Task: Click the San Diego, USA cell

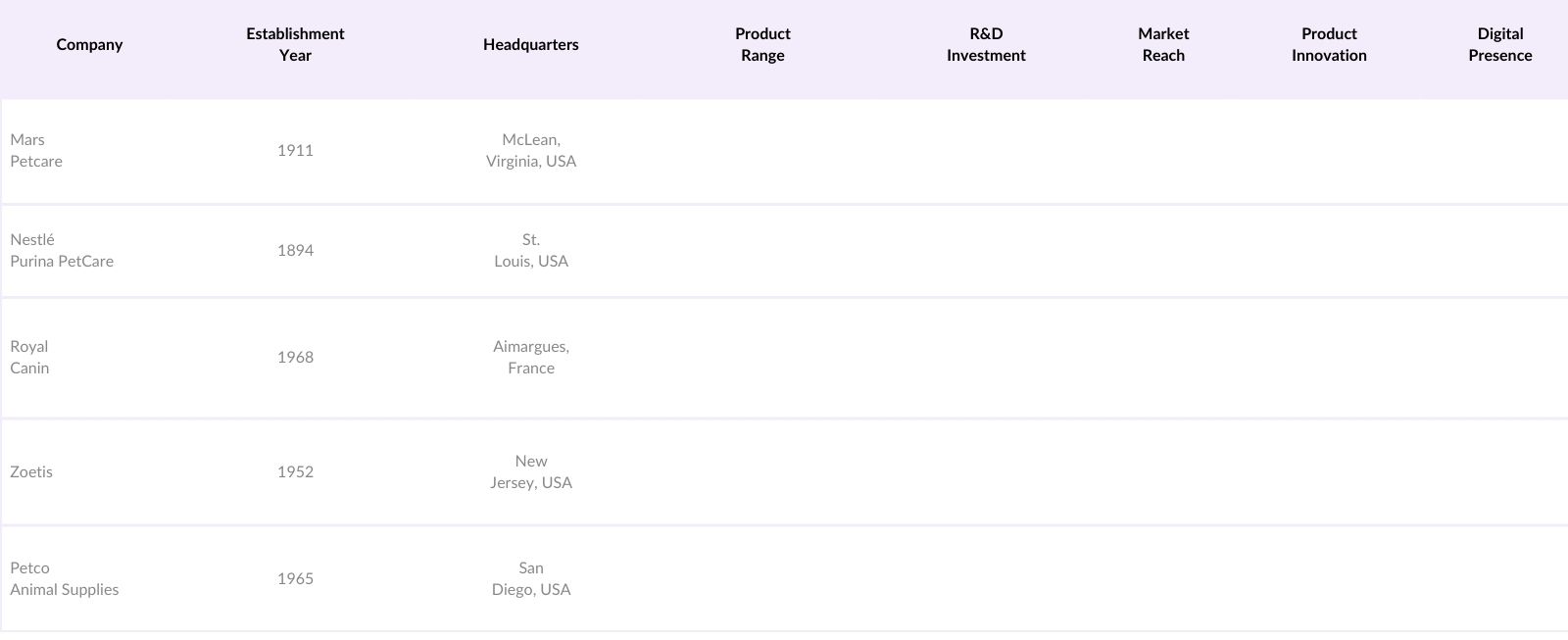Action: (x=531, y=578)
